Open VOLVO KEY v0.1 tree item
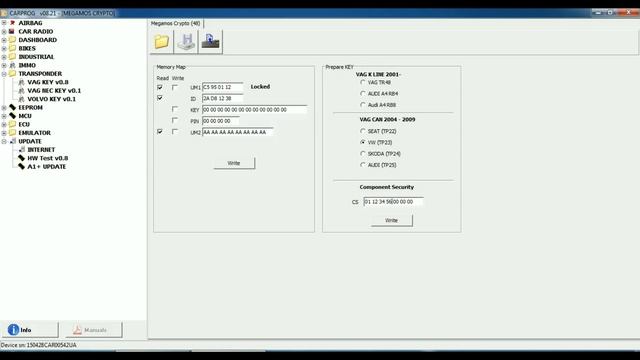The width and height of the screenshot is (640, 360). (51, 99)
